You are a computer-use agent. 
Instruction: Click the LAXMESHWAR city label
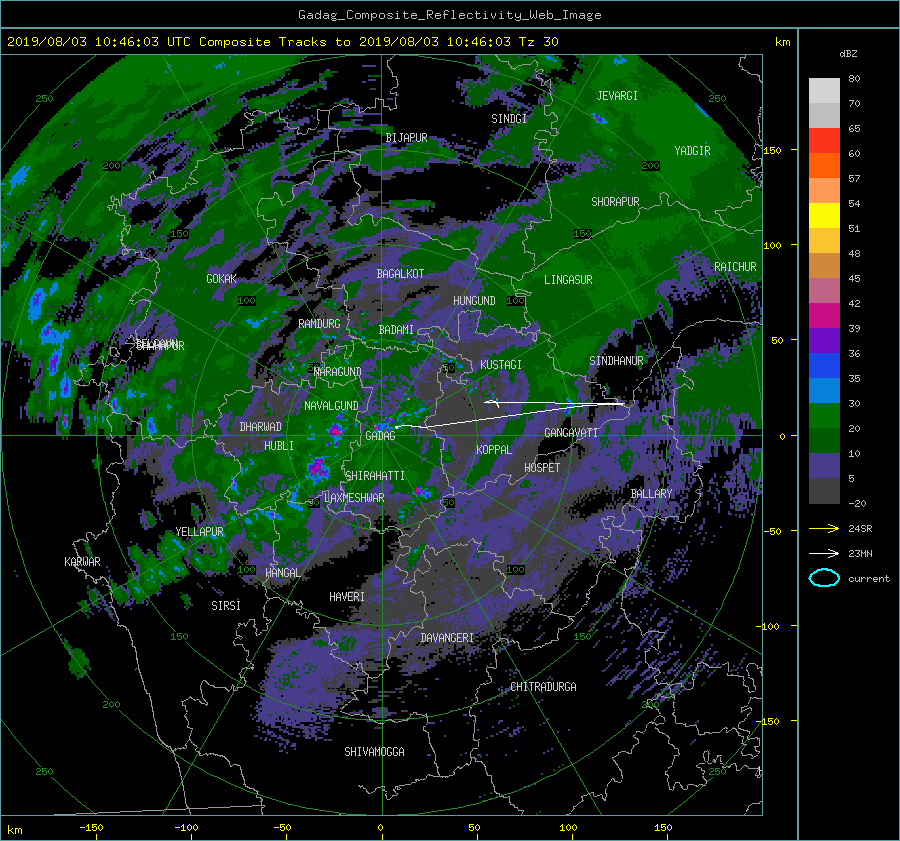[x=354, y=498]
